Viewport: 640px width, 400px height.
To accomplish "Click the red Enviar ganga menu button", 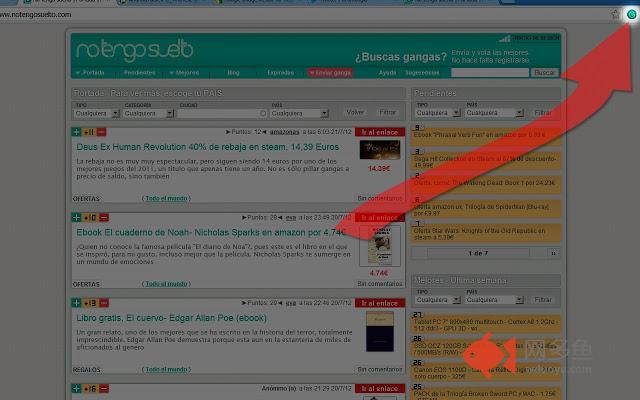I will click(330, 73).
